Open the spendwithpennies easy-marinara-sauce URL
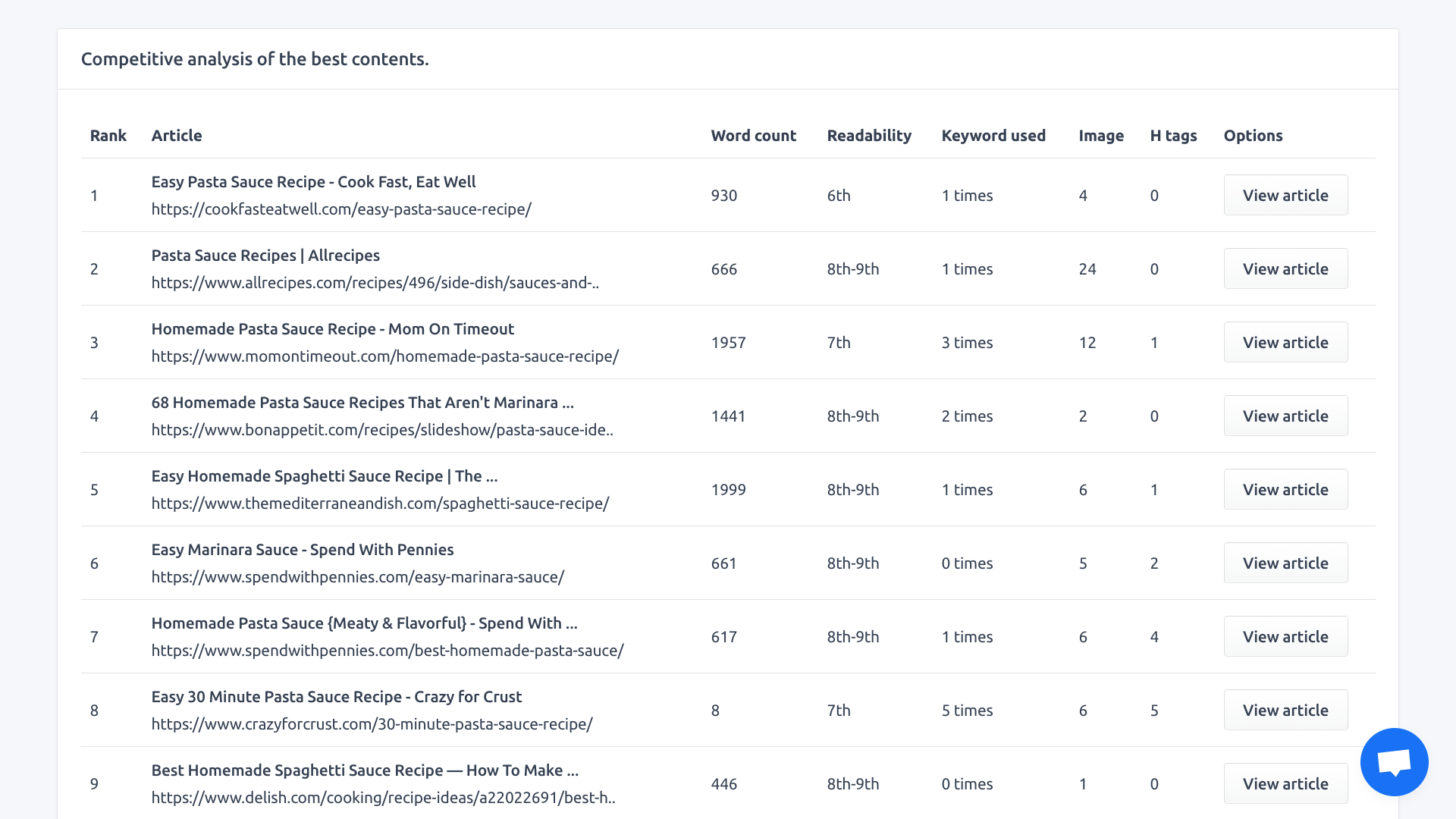The width and height of the screenshot is (1456, 819). pyautogui.click(x=358, y=577)
